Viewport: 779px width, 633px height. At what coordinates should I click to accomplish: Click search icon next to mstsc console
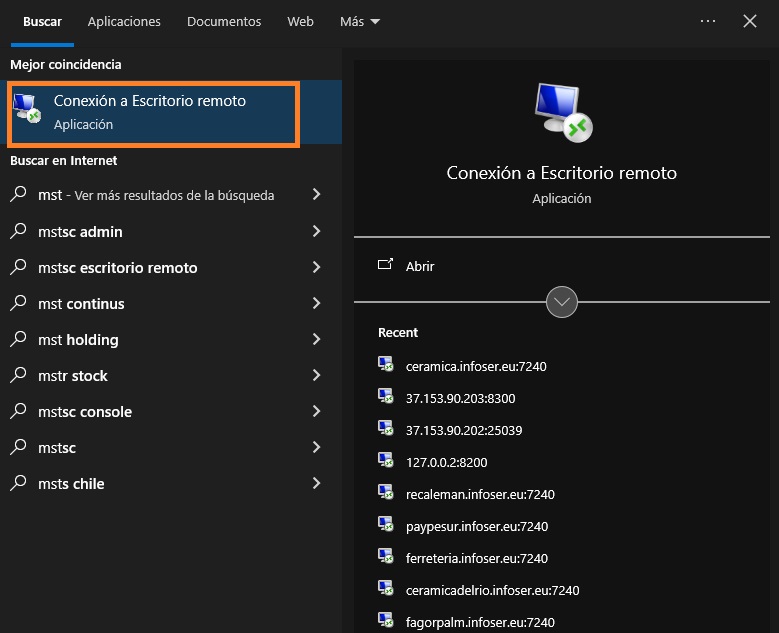pos(18,411)
